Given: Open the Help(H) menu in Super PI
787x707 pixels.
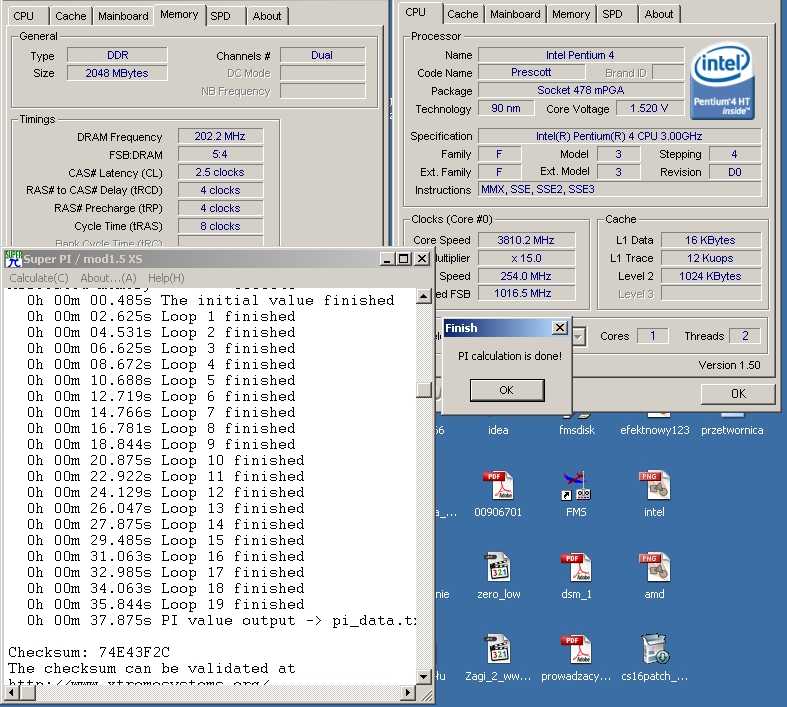Looking at the screenshot, I should click(x=166, y=278).
